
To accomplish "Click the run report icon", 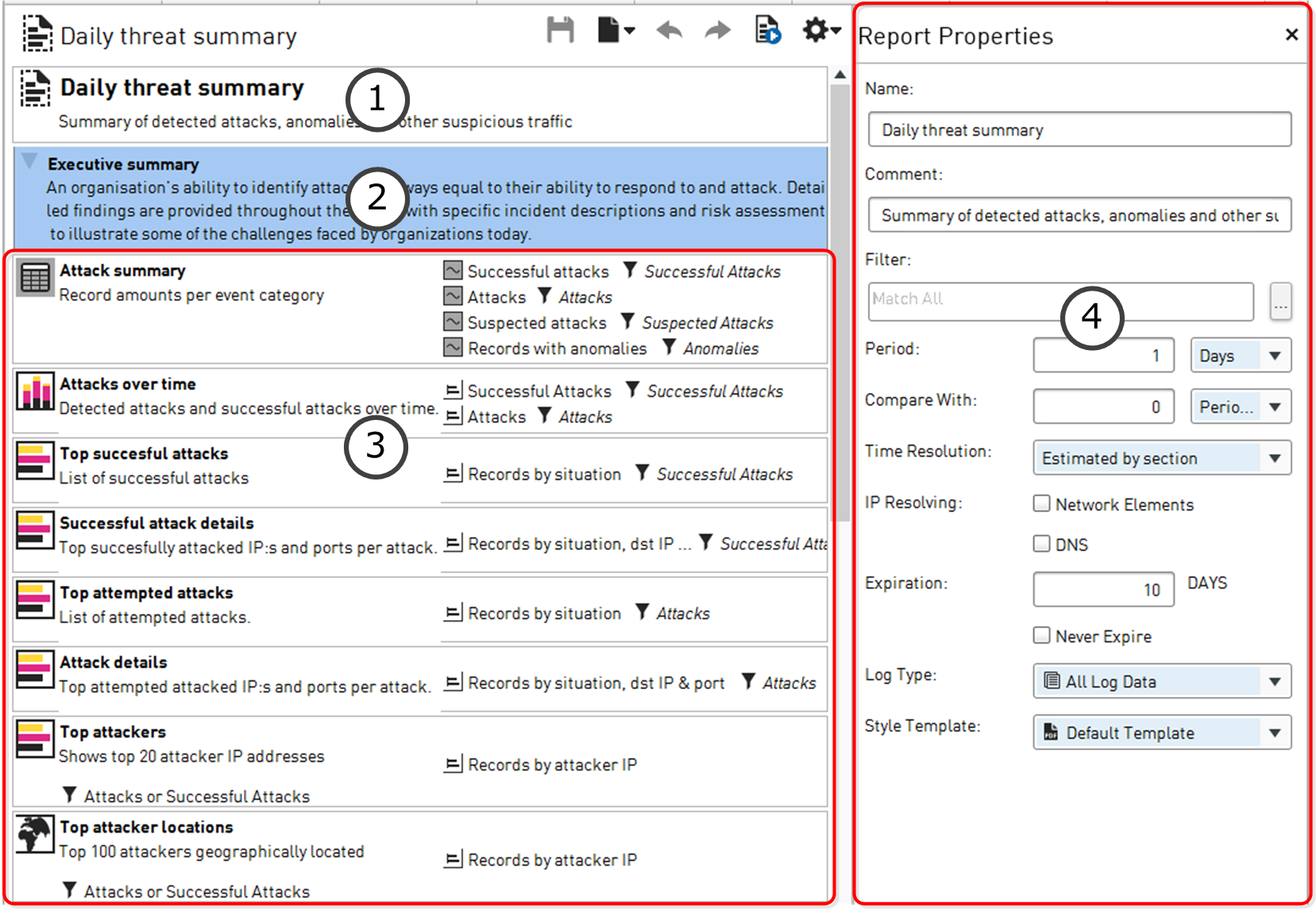I will point(767,31).
